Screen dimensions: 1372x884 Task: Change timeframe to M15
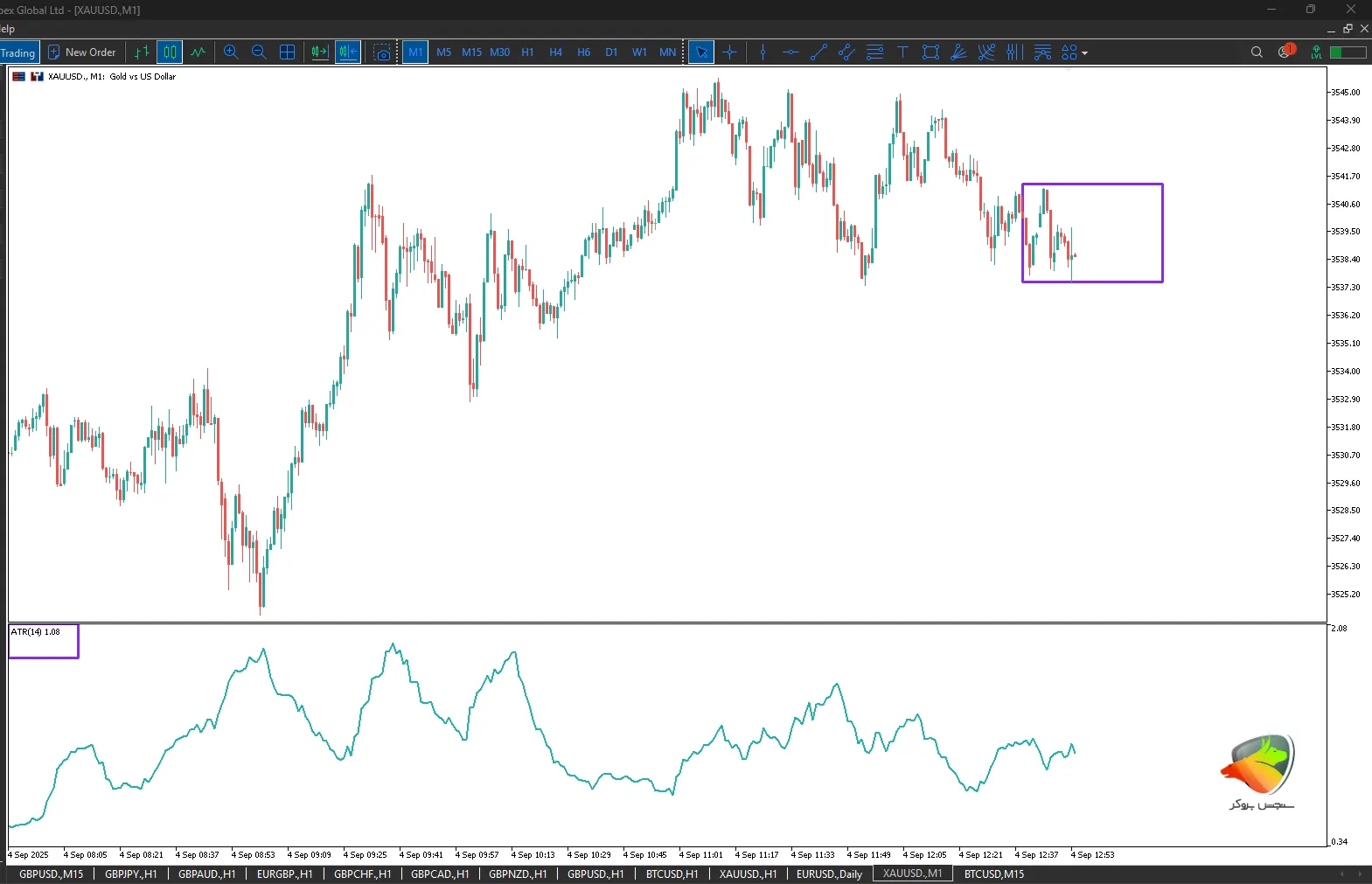pos(471,52)
